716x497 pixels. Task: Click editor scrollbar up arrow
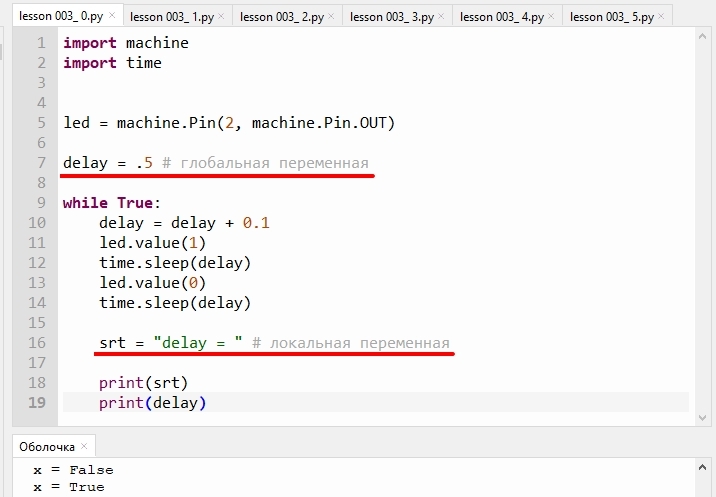pyautogui.click(x=702, y=37)
